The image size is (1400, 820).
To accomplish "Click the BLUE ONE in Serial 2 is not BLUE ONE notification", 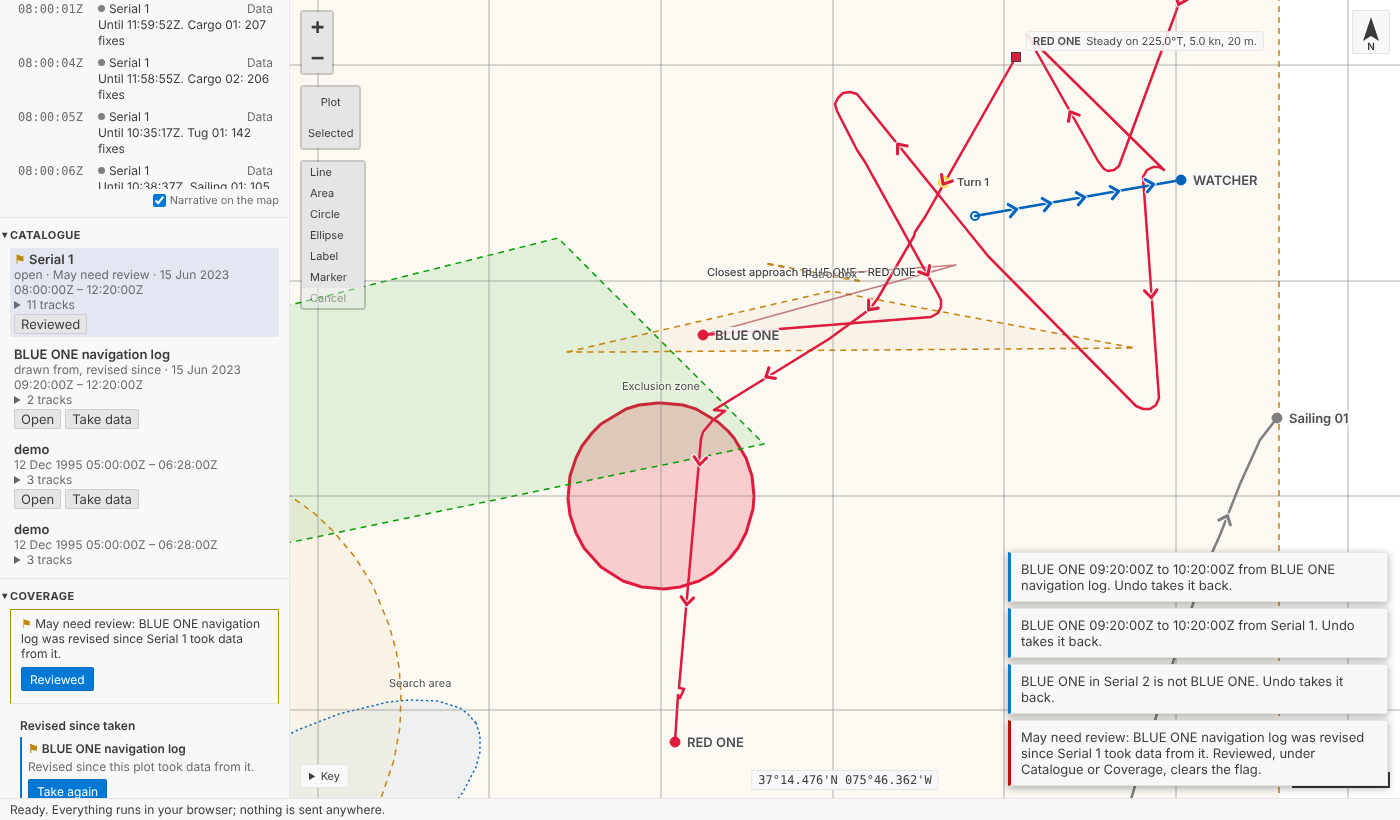I will (x=1198, y=689).
